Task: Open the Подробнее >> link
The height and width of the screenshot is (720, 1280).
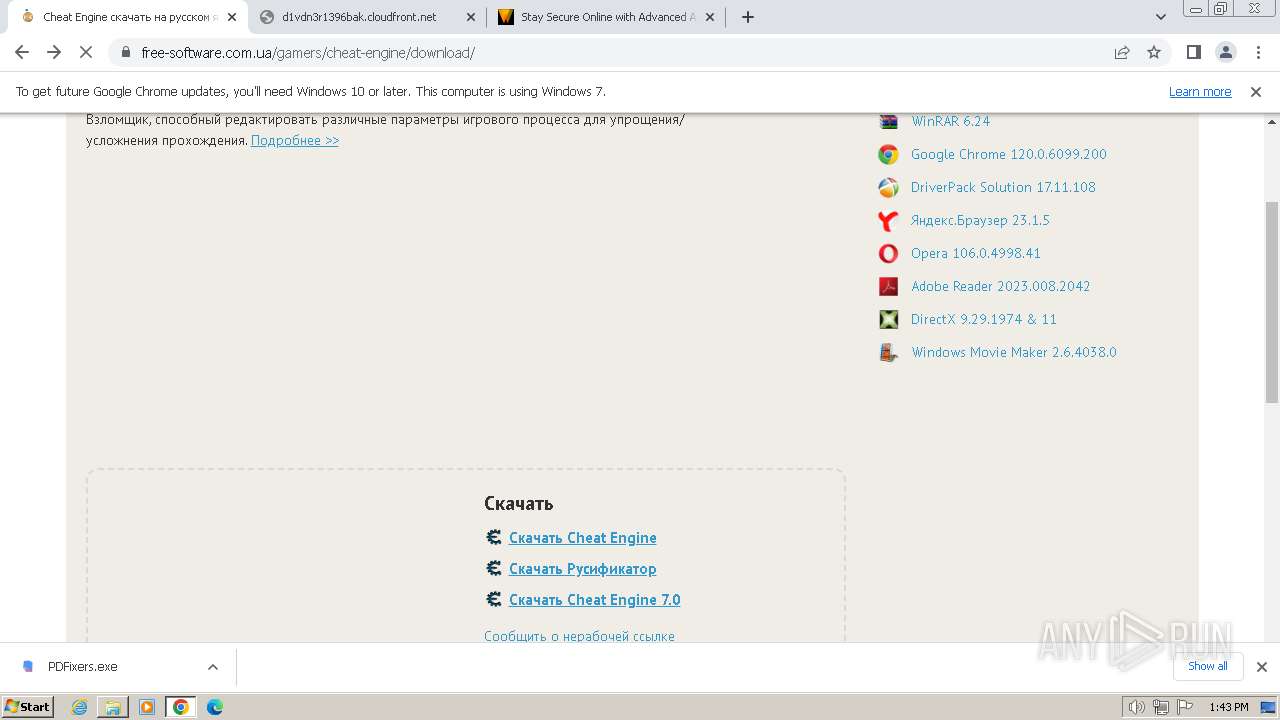Action: [x=295, y=141]
